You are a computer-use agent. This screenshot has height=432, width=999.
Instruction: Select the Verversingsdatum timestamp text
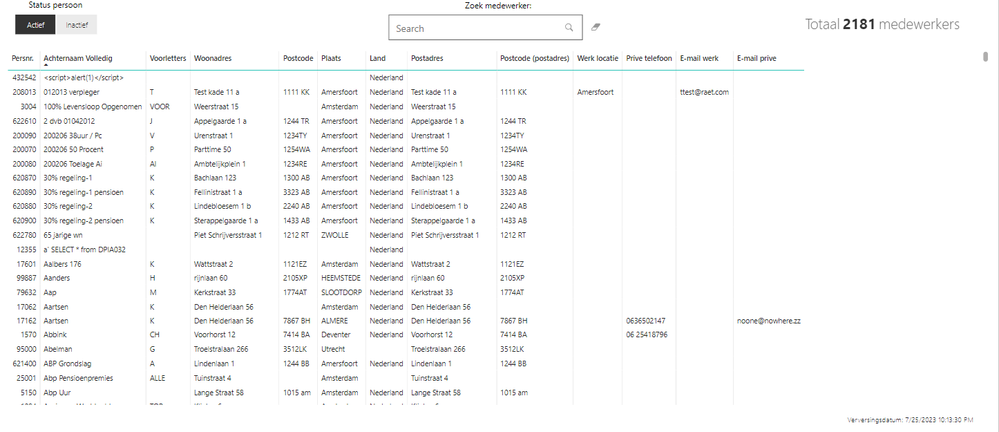click(x=910, y=420)
